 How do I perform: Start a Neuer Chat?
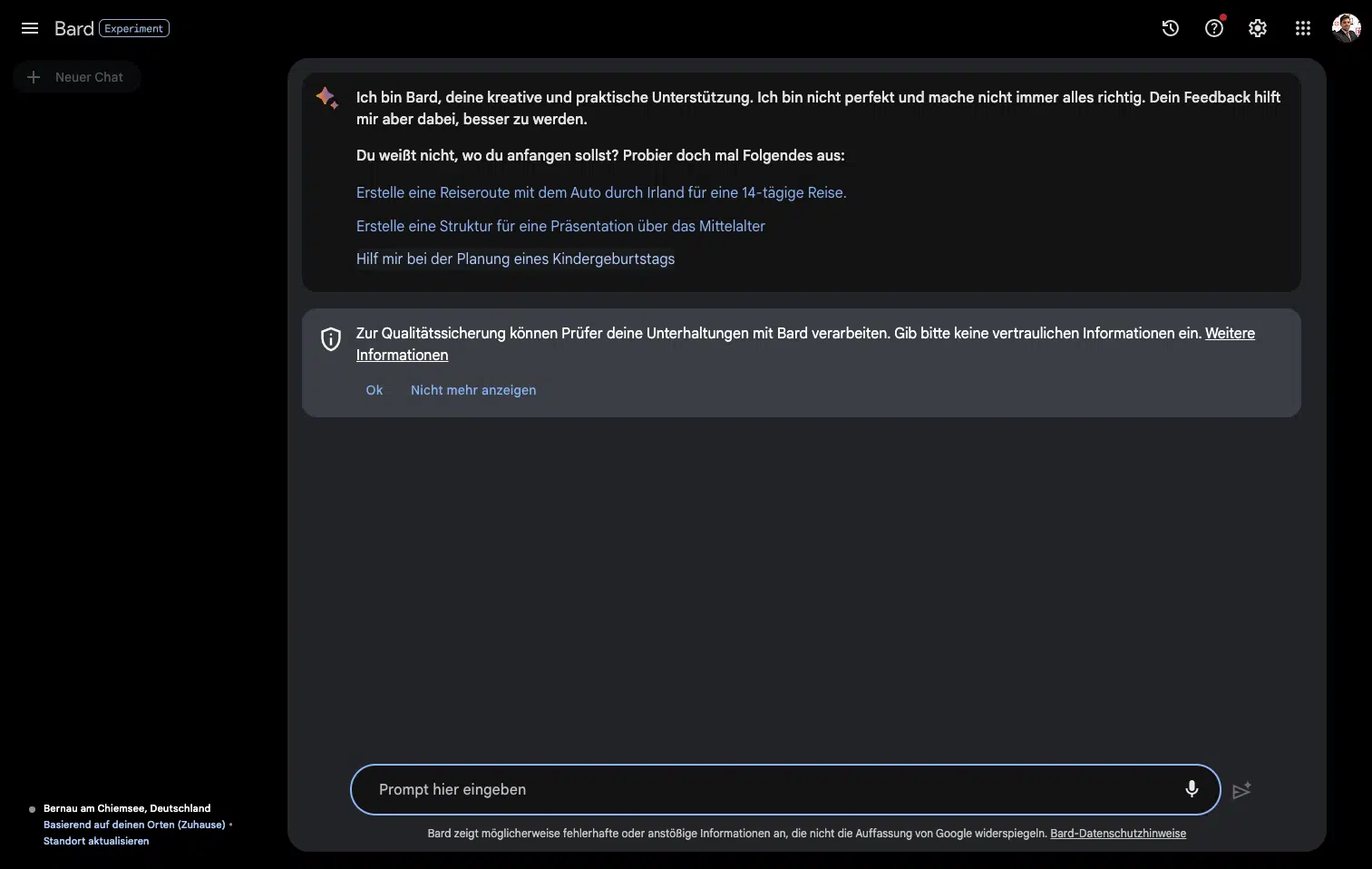[76, 77]
